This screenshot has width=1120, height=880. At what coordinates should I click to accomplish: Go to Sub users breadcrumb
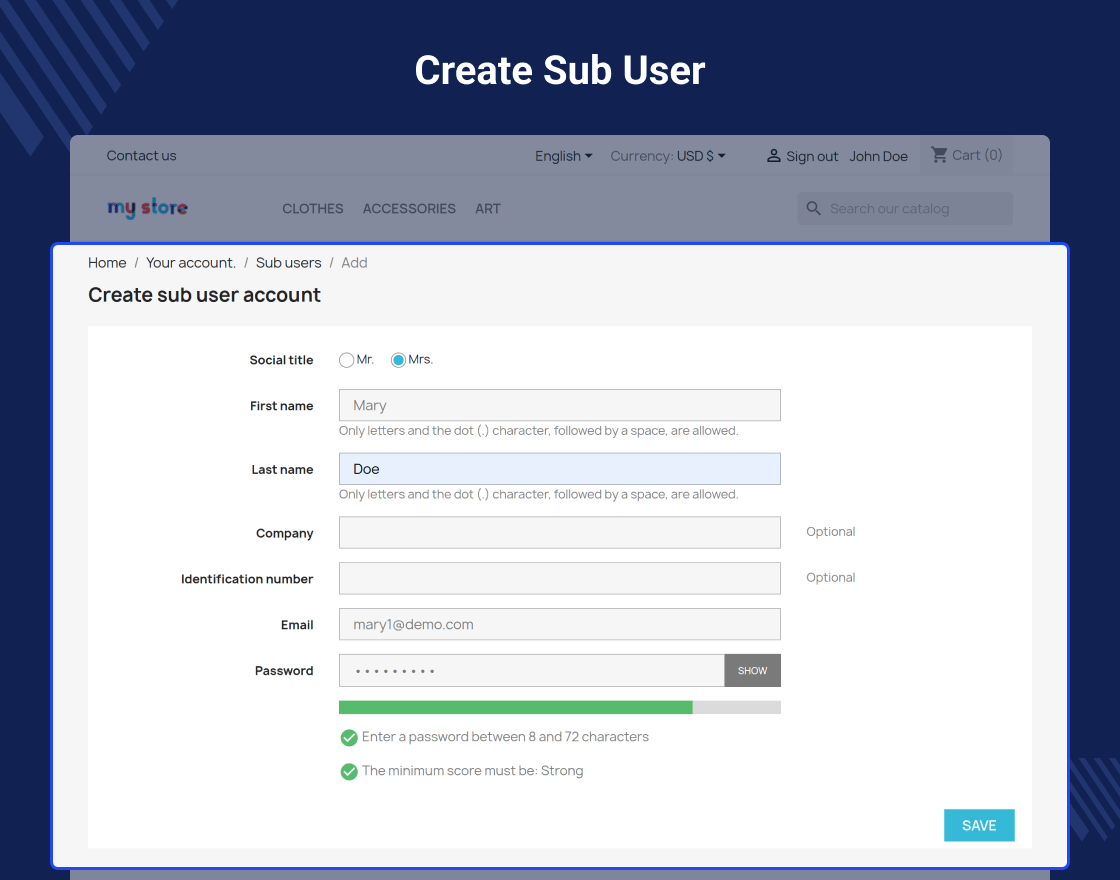pyautogui.click(x=289, y=263)
